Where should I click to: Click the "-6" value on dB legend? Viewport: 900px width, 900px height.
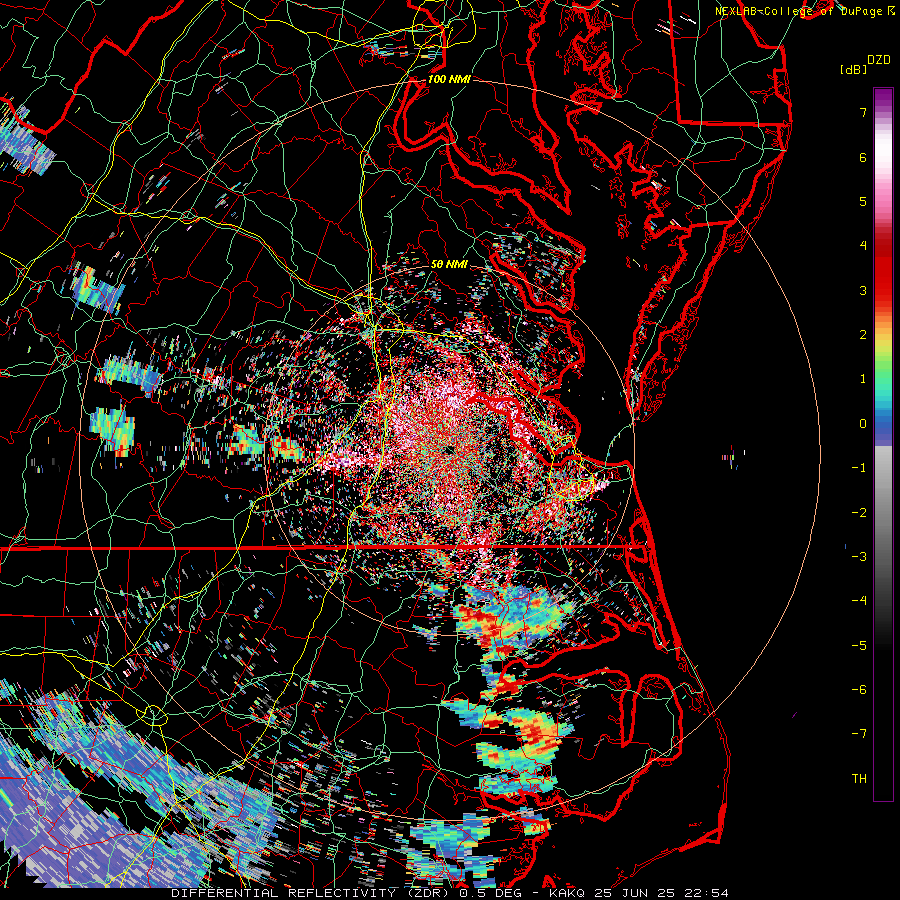tap(859, 690)
